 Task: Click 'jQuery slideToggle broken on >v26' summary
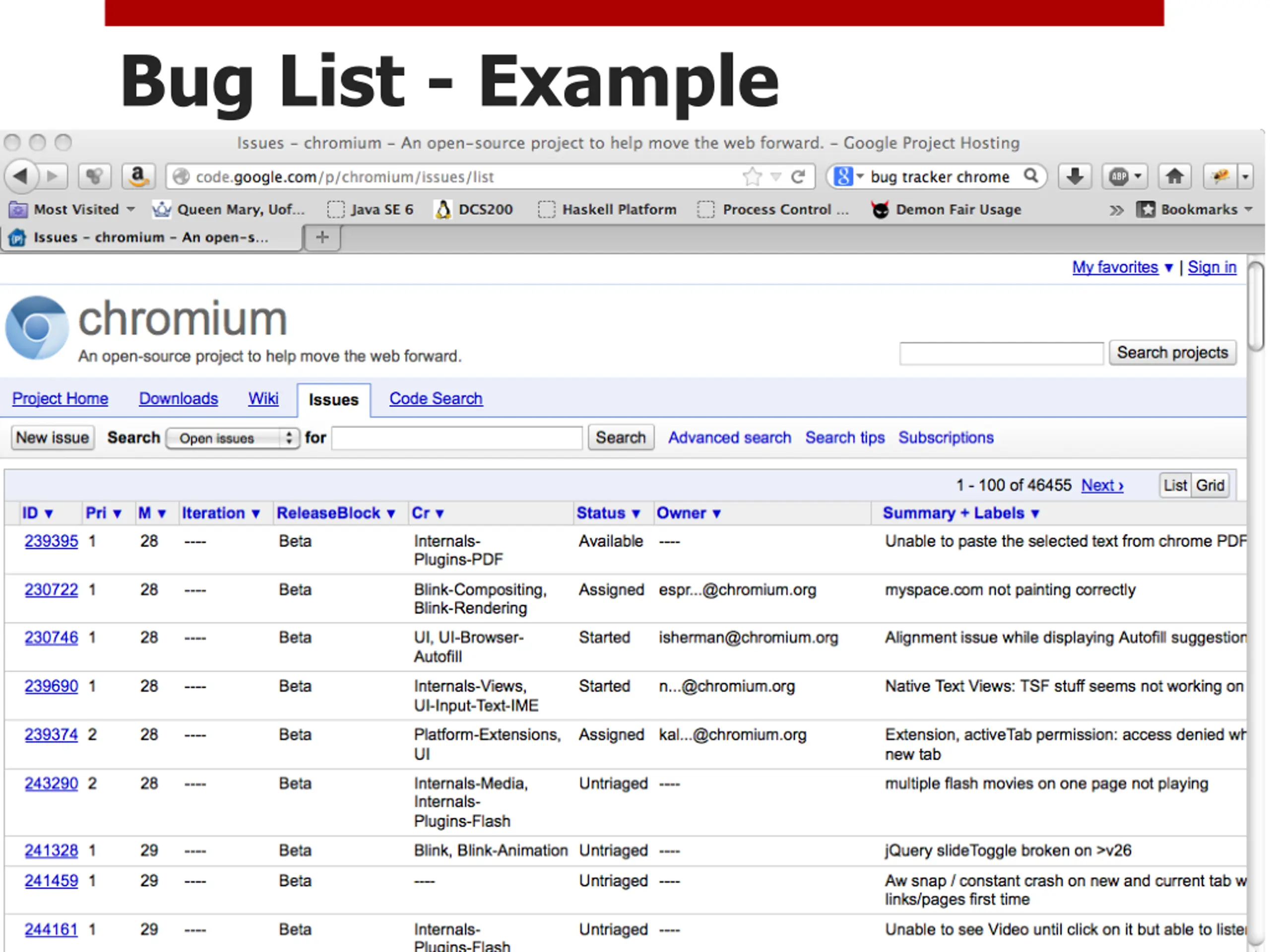tap(1008, 850)
